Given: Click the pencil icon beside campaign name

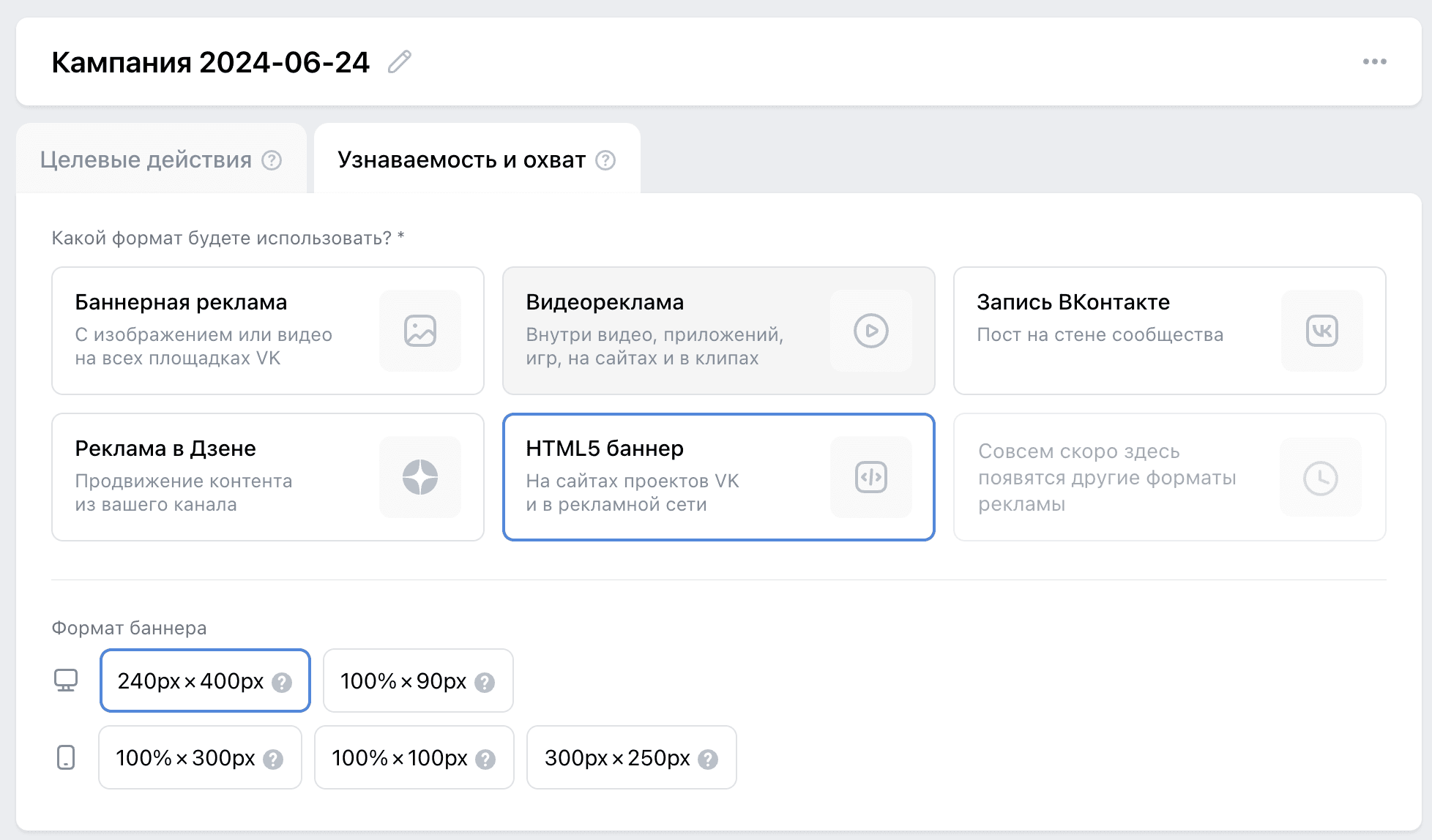Looking at the screenshot, I should point(399,62).
